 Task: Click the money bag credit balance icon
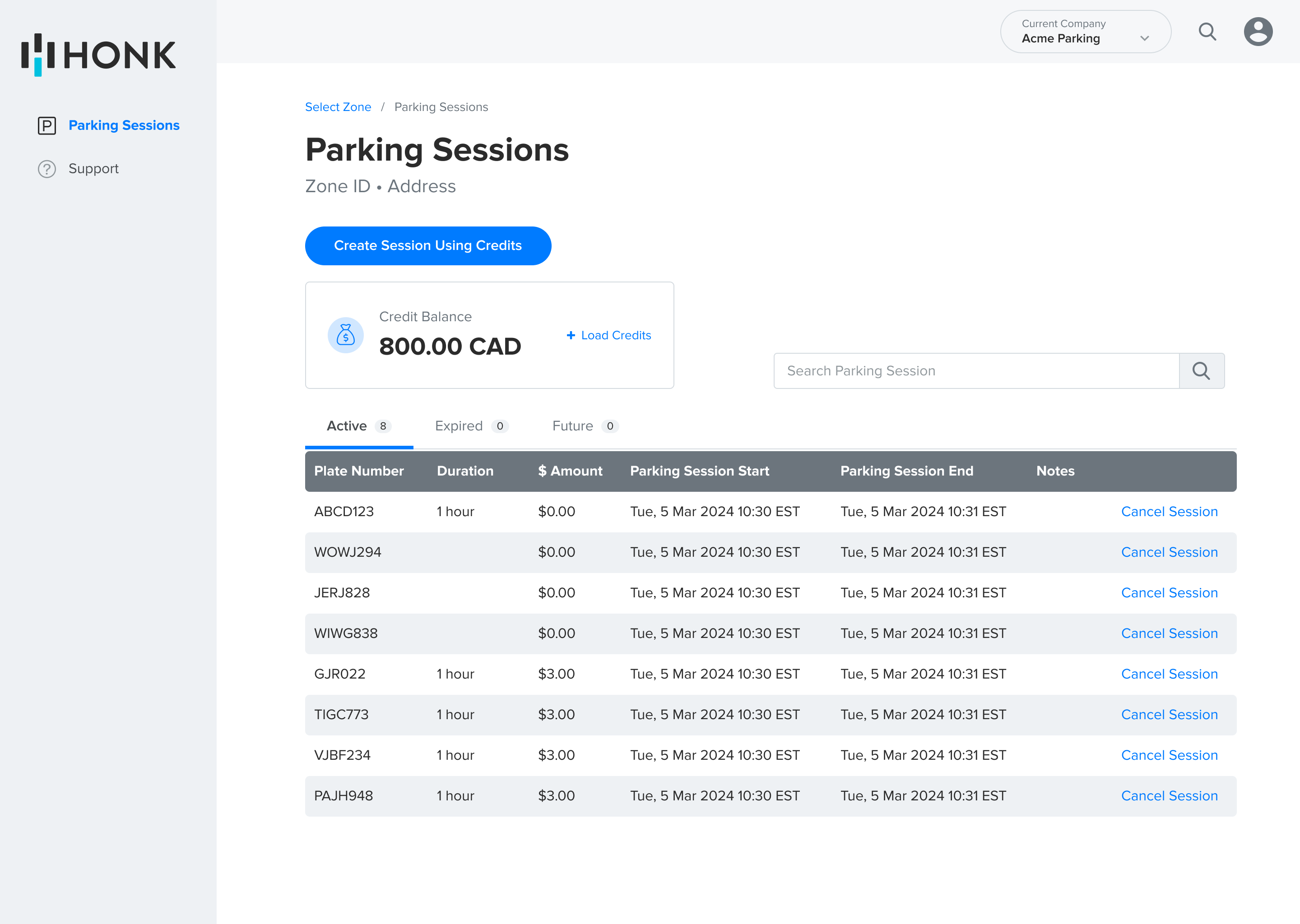click(345, 335)
